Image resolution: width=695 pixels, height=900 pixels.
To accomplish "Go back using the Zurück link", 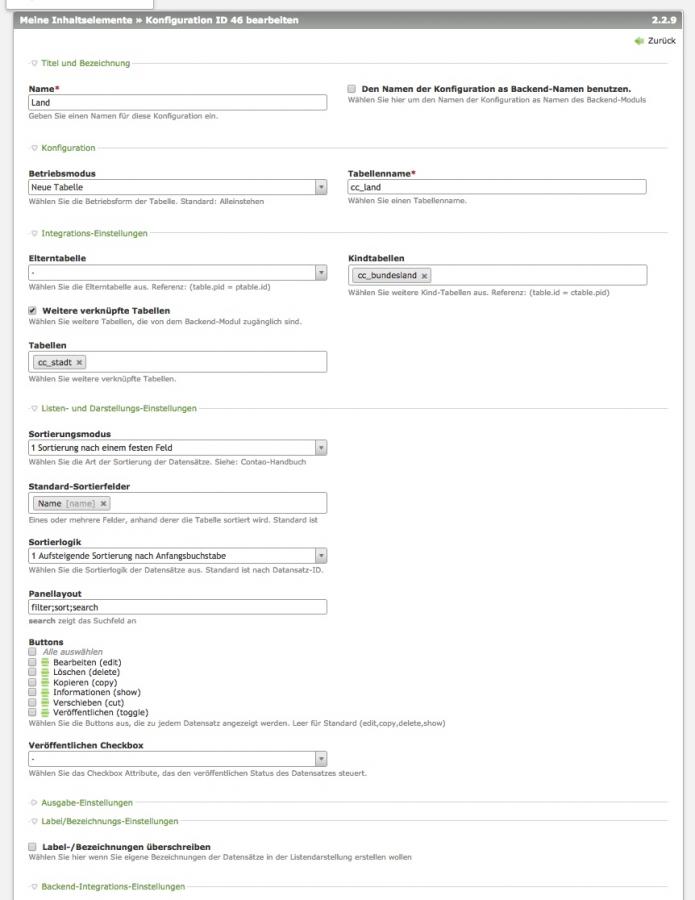I will click(x=662, y=41).
